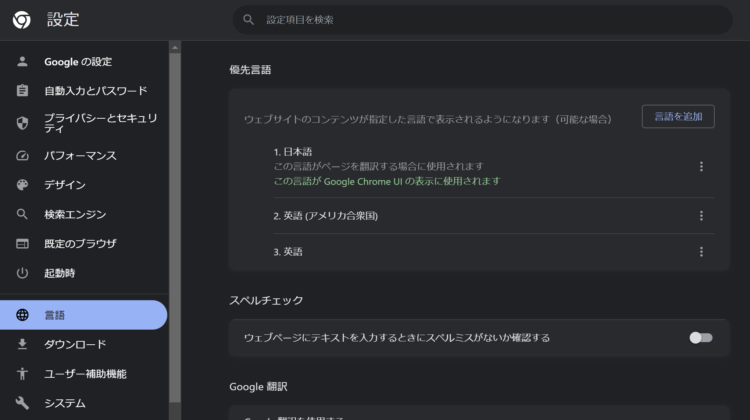Click the download arrow icon beside ダウンロード
The width and height of the screenshot is (750, 420).
click(x=22, y=344)
